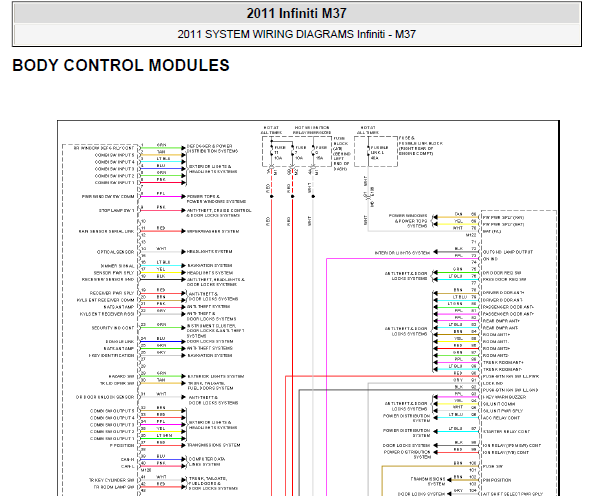Click the 'RAIN SENSOR SERIAL LINK' label

(x=106, y=232)
